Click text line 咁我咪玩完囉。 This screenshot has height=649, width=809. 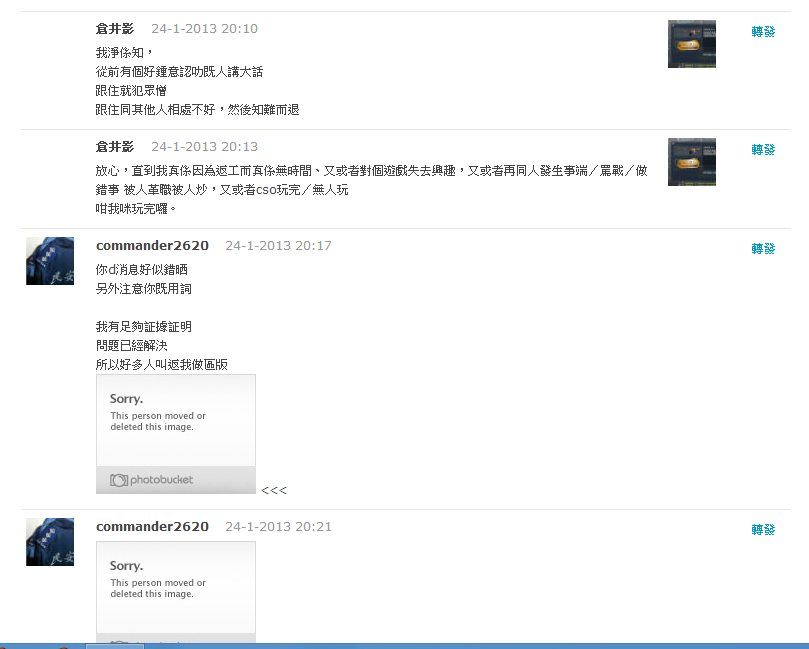[136, 209]
